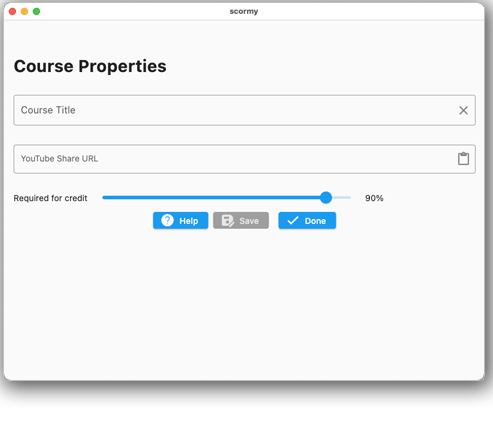Click the question mark icon on Help button
This screenshot has width=493, height=439.
pyautogui.click(x=167, y=220)
